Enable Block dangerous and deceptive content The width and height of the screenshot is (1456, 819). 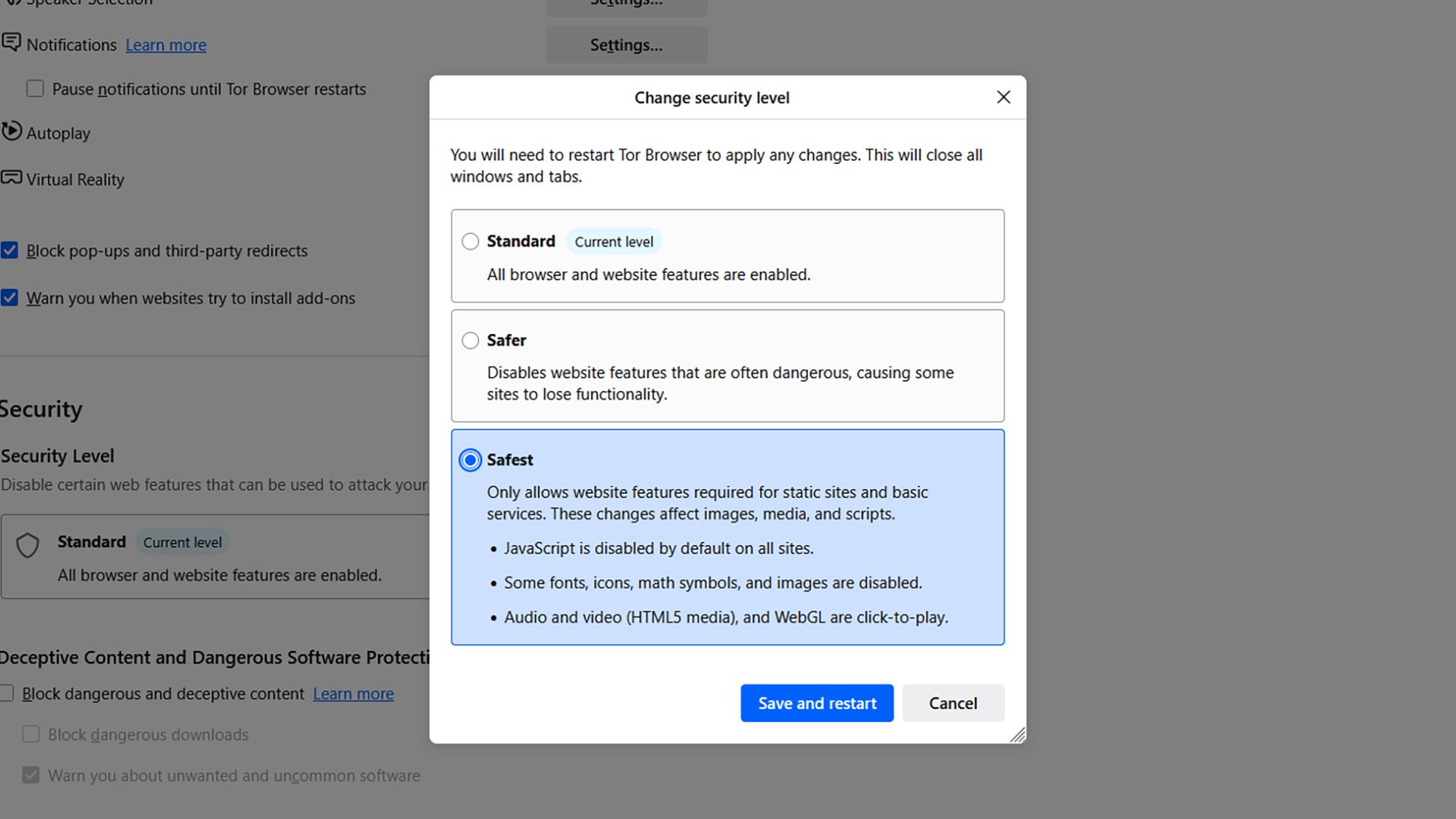pos(7,693)
